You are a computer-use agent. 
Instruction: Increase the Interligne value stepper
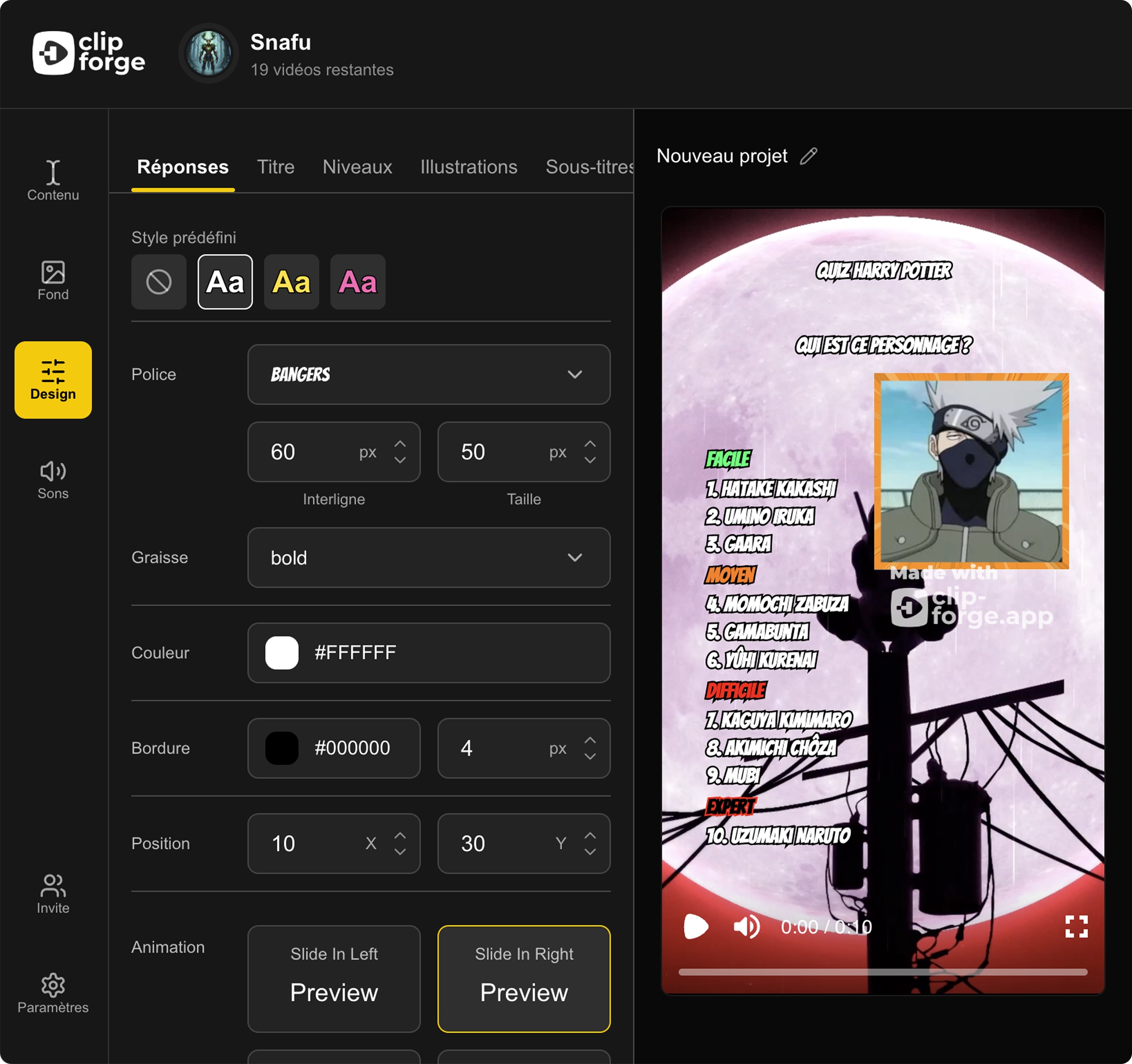tap(400, 444)
